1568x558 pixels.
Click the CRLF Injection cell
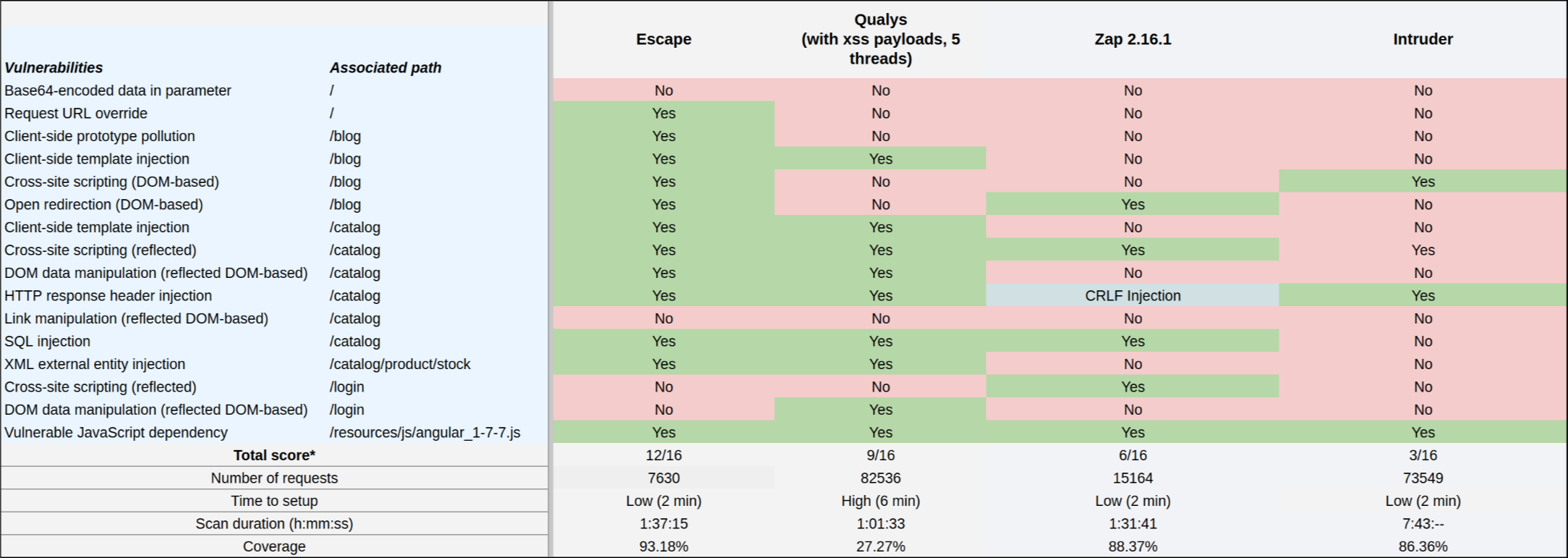tap(1133, 295)
